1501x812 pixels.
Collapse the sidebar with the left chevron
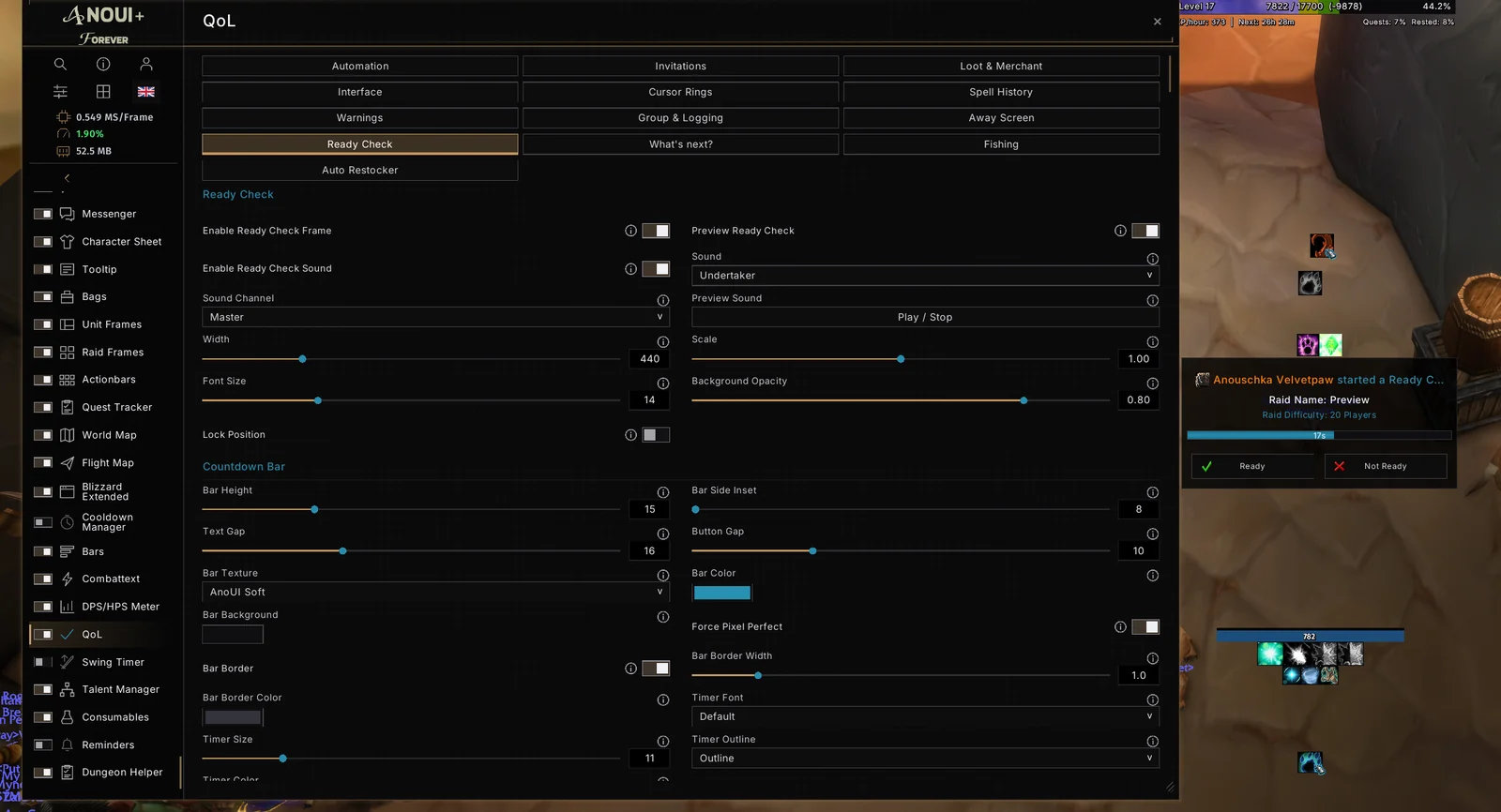point(67,178)
